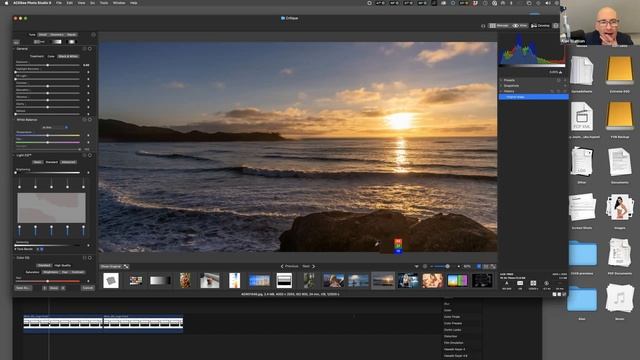Image resolution: width=640 pixels, height=360 pixels.
Task: Adjust the Exposure slider
Action: tap(48, 65)
